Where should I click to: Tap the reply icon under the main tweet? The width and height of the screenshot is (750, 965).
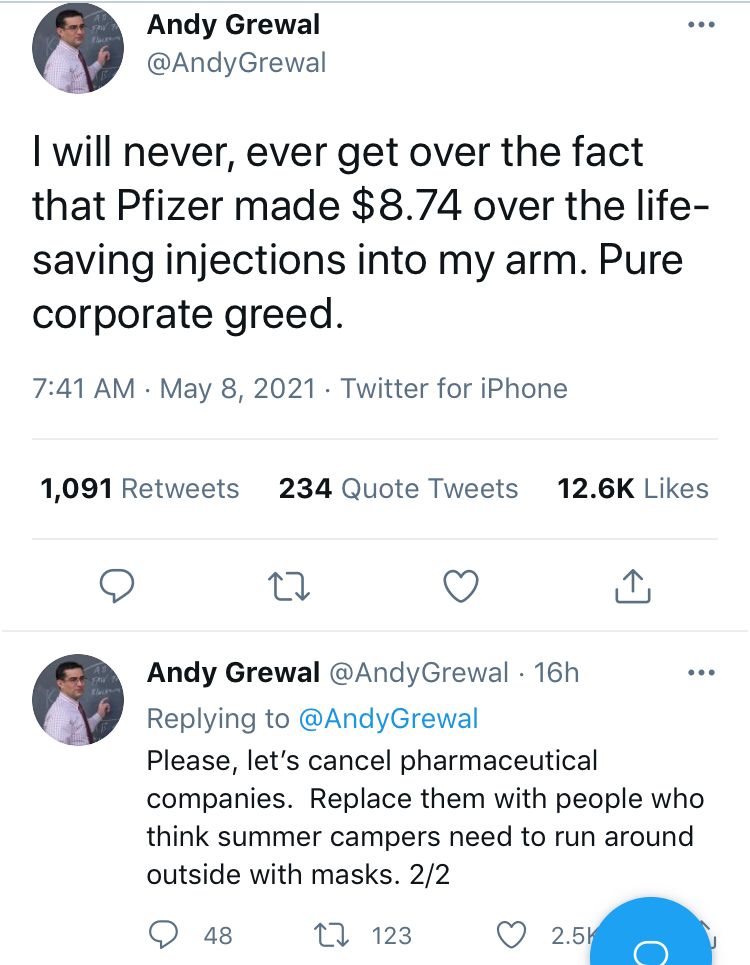click(x=117, y=586)
